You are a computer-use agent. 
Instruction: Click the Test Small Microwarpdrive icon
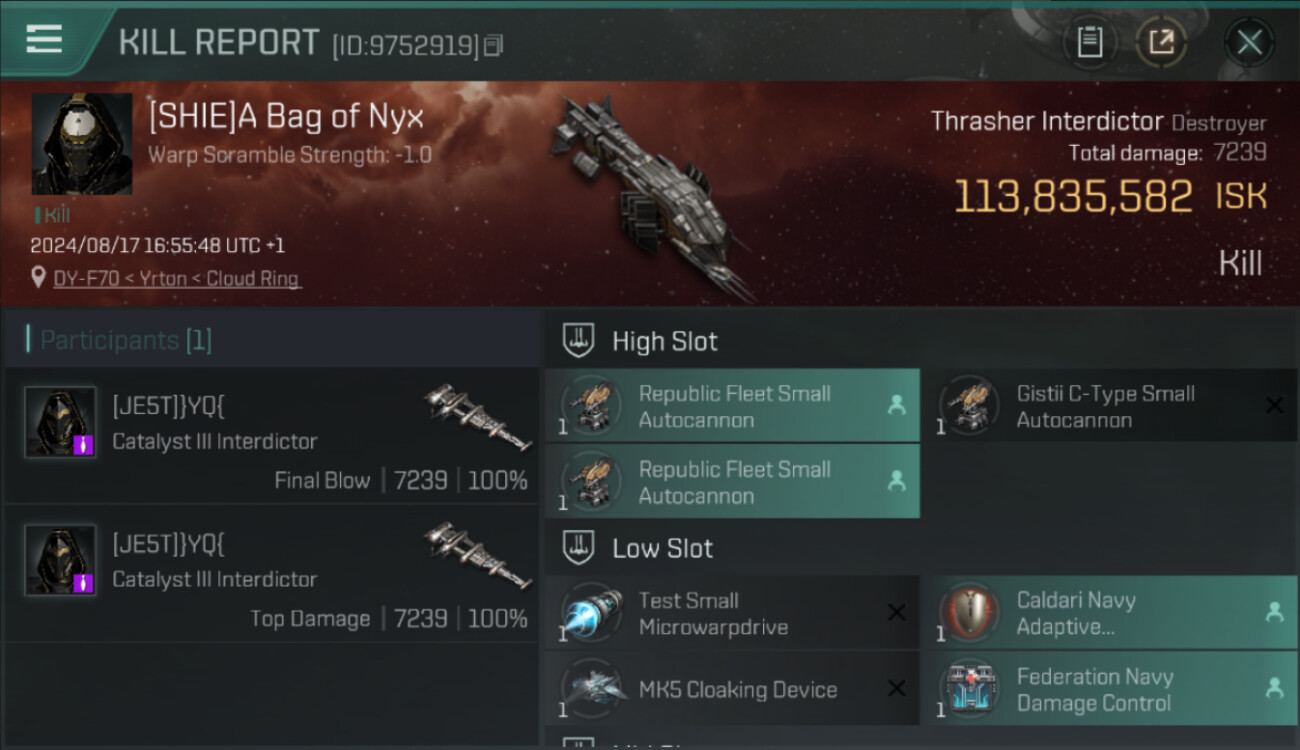pyautogui.click(x=591, y=612)
